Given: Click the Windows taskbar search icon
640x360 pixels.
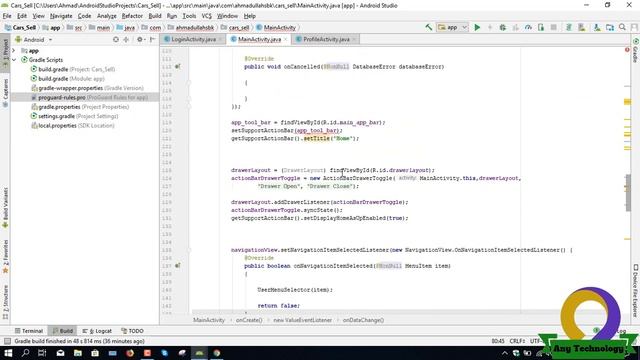Looking at the screenshot, I should [25, 353].
